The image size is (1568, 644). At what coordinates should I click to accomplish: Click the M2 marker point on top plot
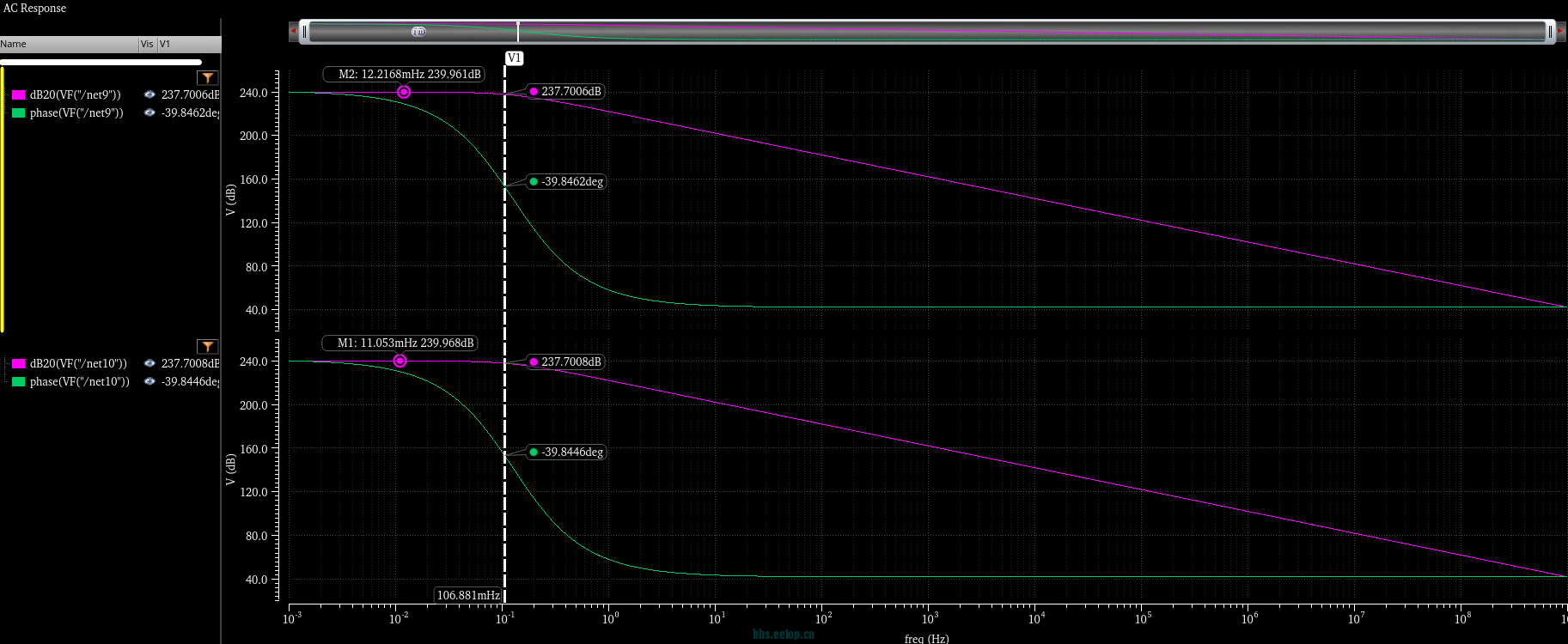point(404,92)
